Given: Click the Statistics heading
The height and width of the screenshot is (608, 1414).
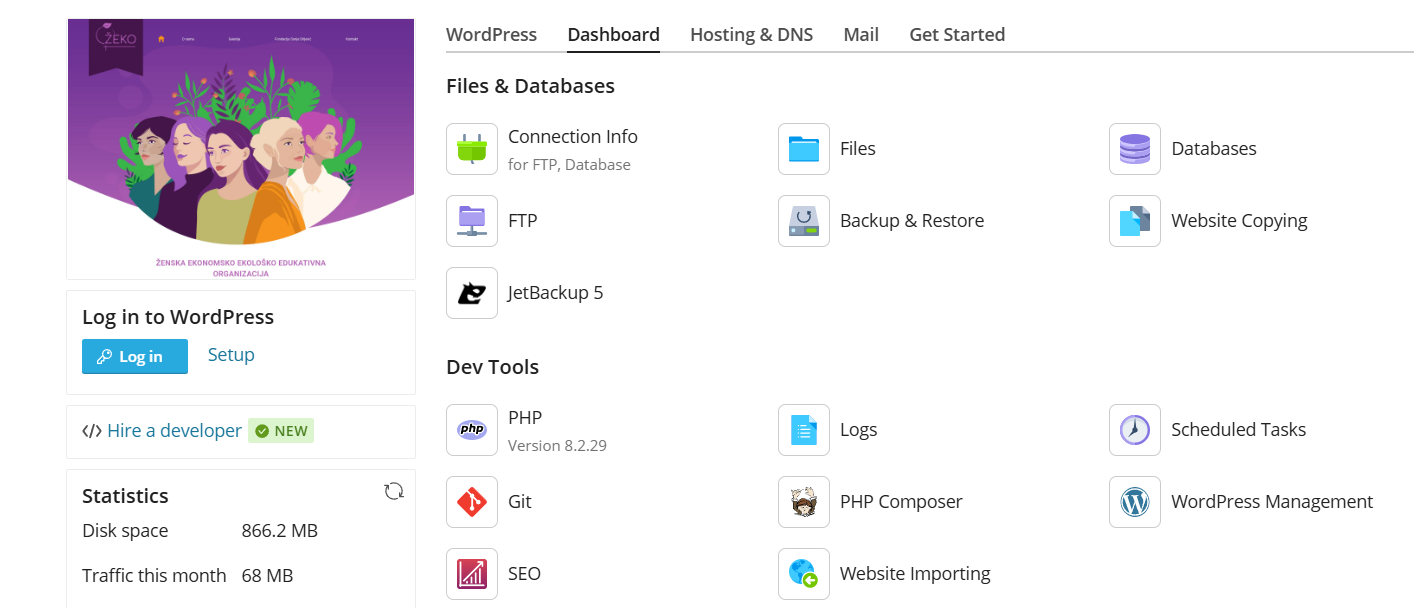Looking at the screenshot, I should pos(125,496).
